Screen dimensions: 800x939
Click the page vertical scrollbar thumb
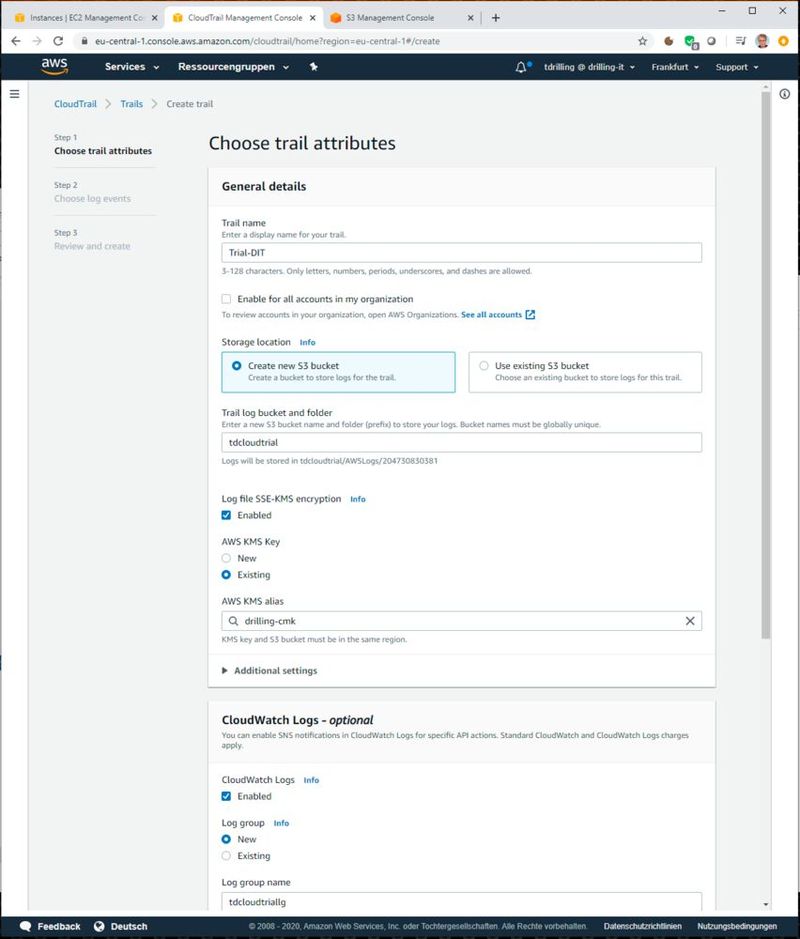[x=765, y=365]
